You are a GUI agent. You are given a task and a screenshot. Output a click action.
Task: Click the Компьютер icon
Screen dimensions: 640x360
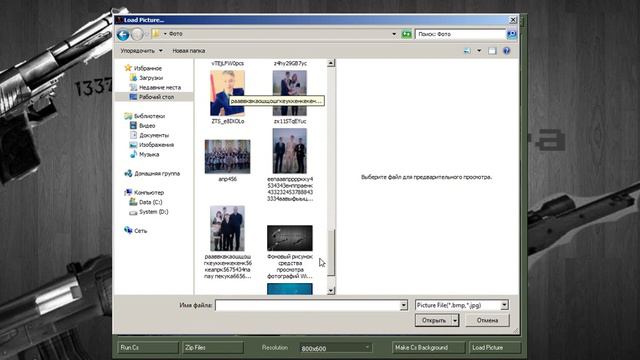128,192
